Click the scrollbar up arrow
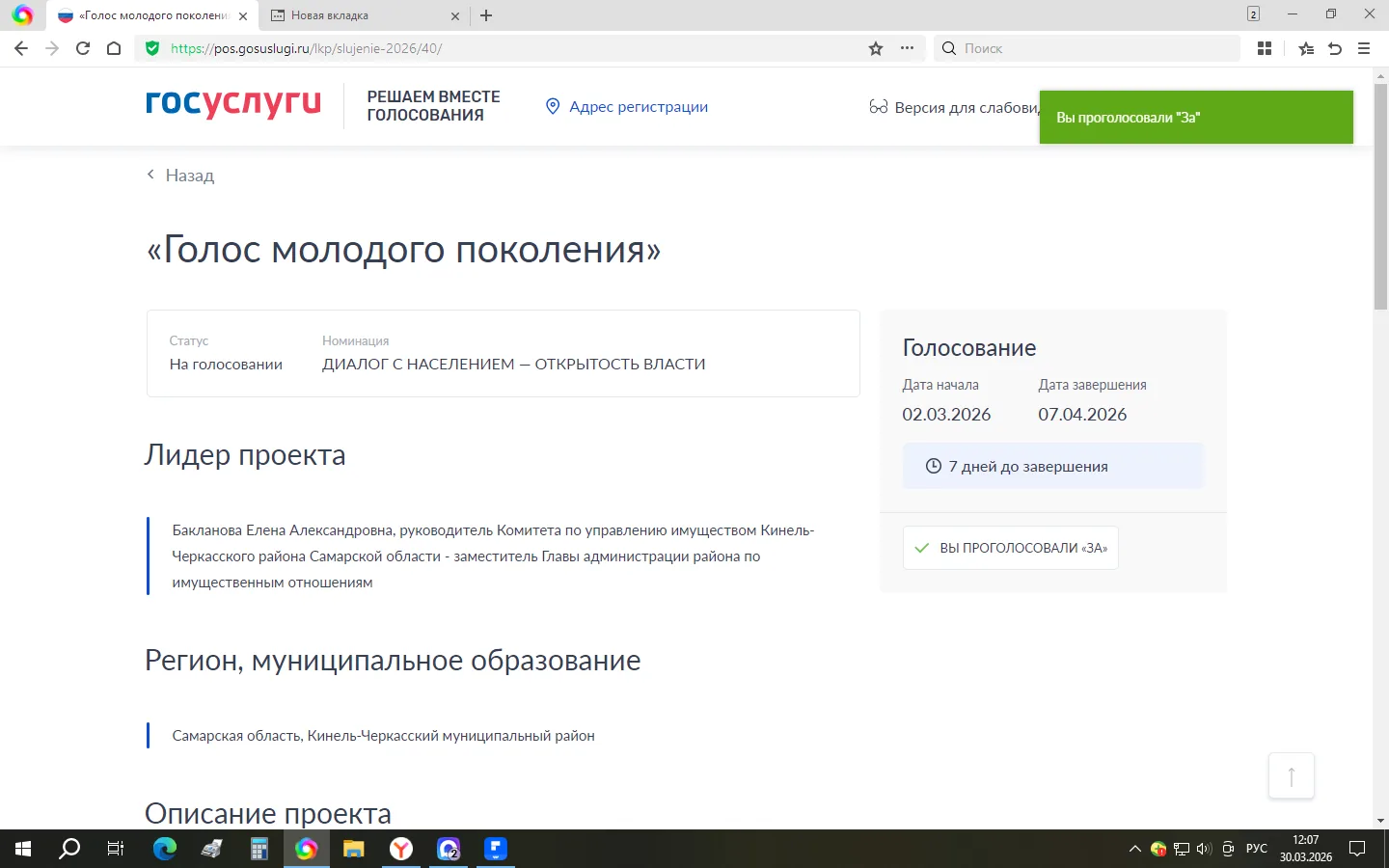This screenshot has height=868, width=1389. click(1380, 75)
